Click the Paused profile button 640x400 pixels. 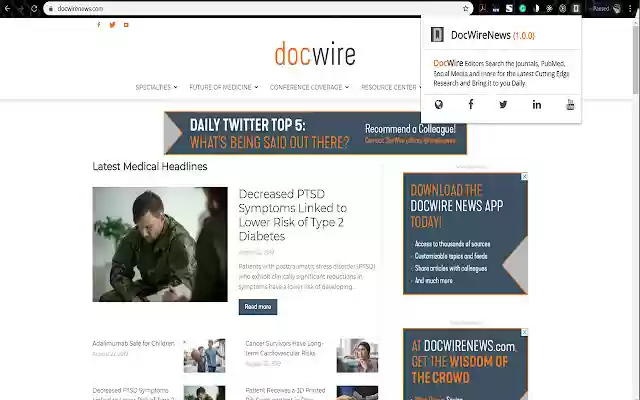click(x=607, y=9)
